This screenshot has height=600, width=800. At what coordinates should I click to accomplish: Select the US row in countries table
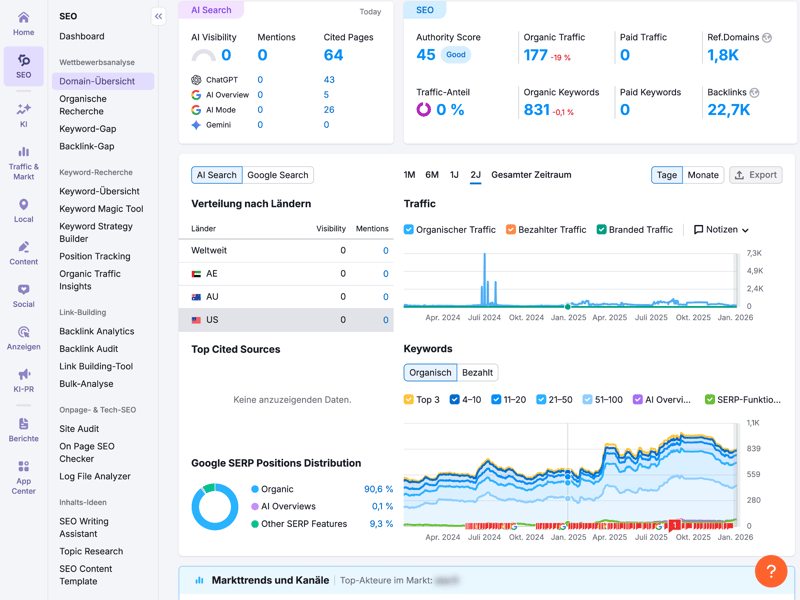pyautogui.click(x=290, y=320)
